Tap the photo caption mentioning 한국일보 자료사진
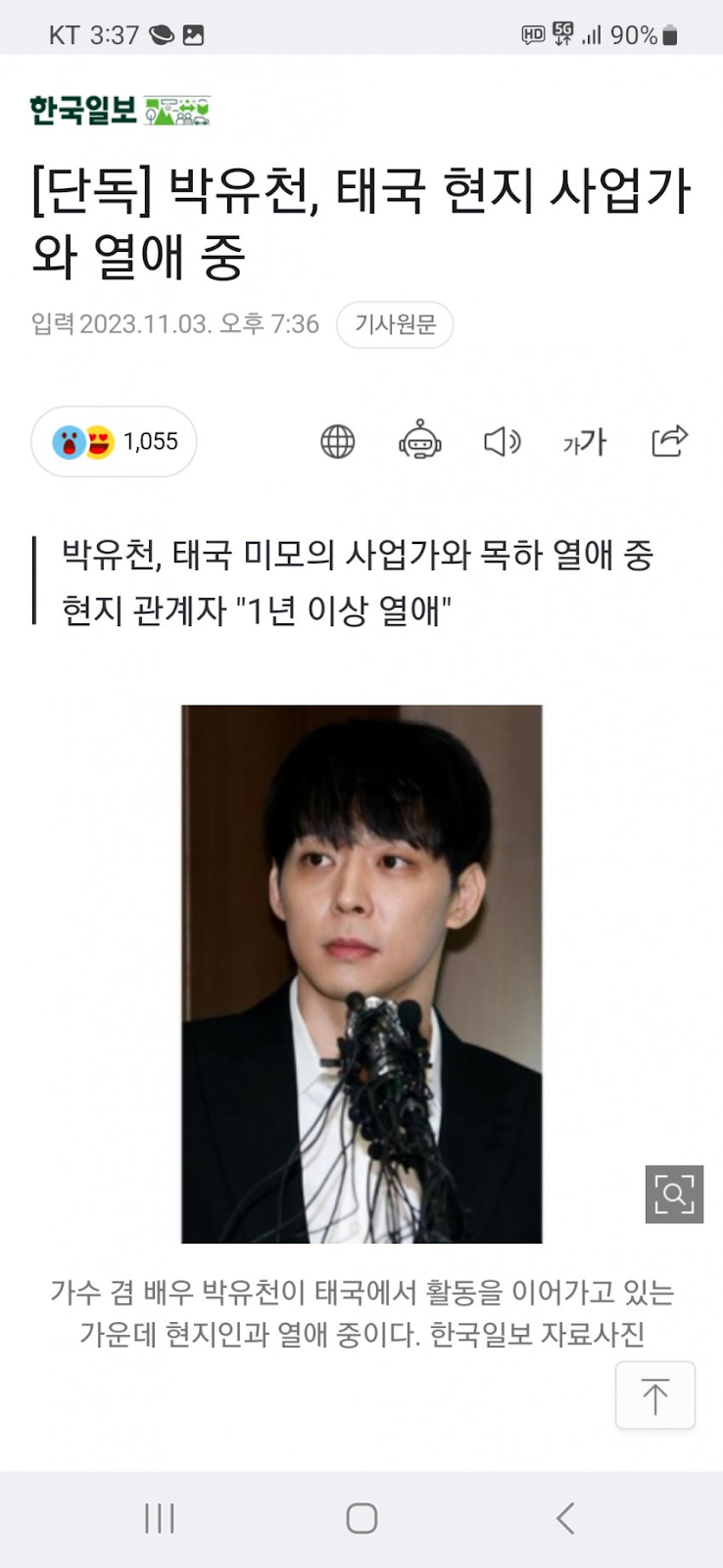The height and width of the screenshot is (1568, 723). (x=361, y=1313)
